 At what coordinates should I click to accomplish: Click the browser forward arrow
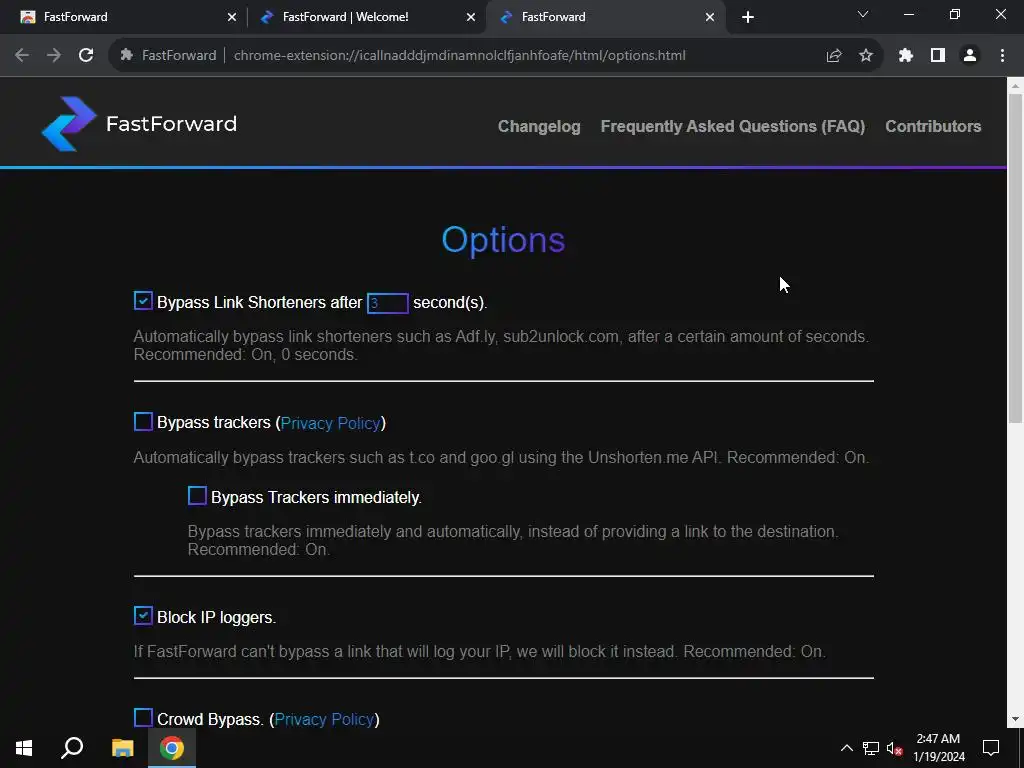(54, 56)
